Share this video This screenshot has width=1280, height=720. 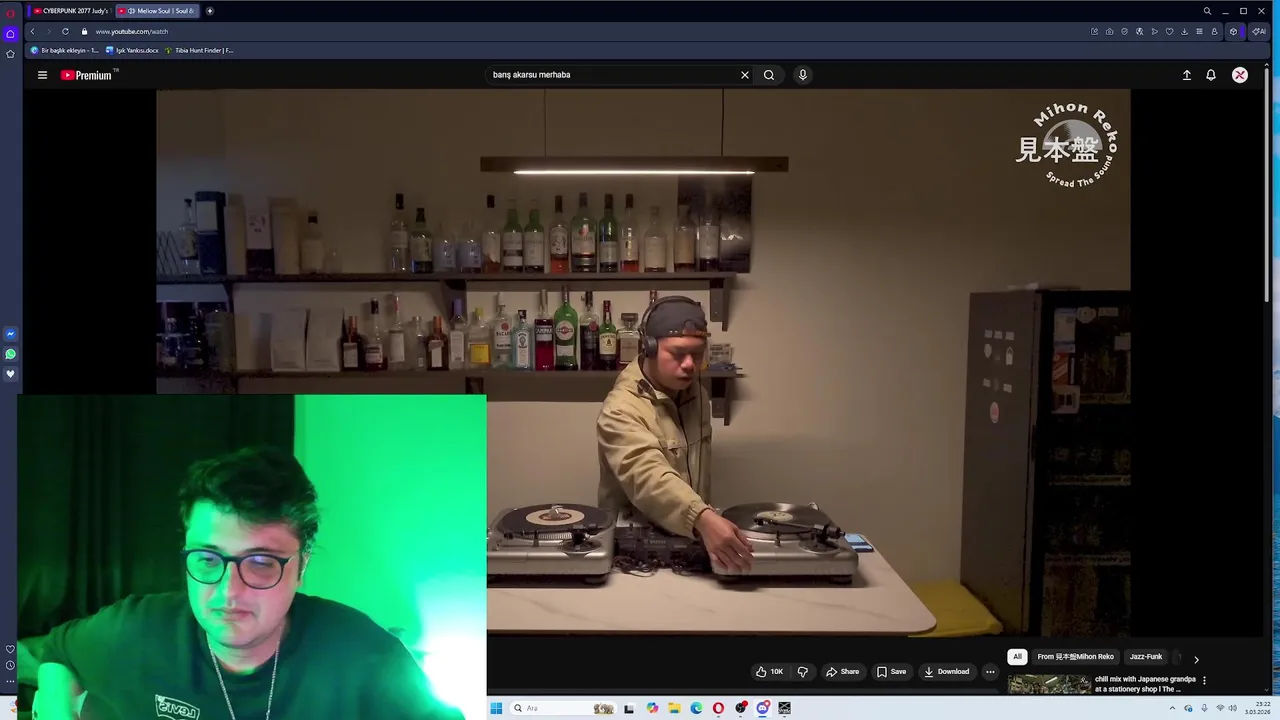(x=842, y=672)
